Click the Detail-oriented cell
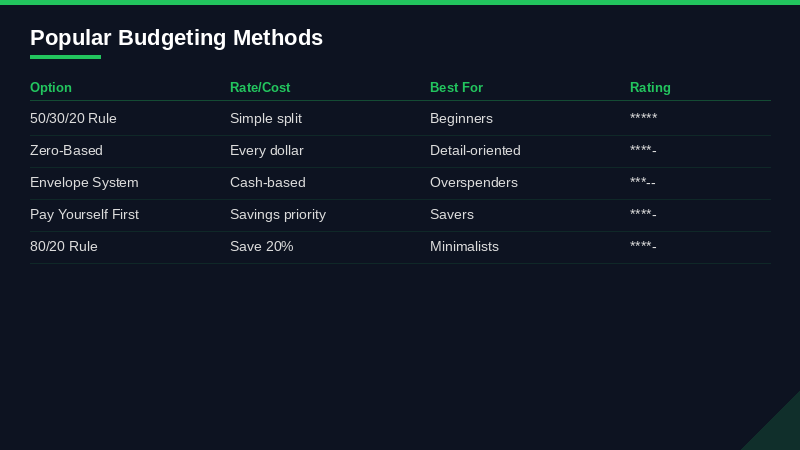800x450 pixels. click(x=475, y=151)
